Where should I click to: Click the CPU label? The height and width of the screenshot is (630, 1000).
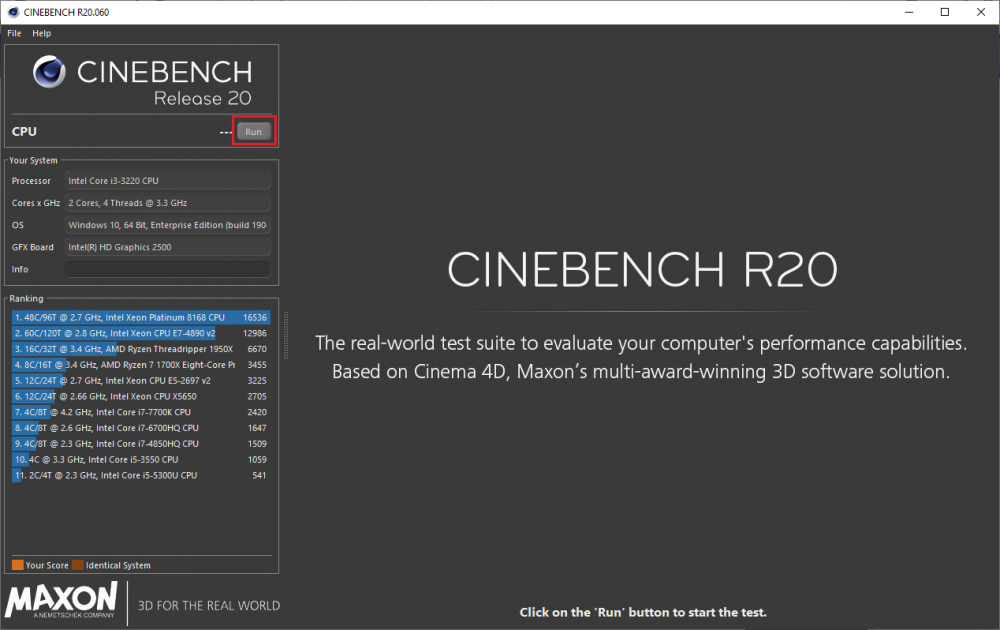24,131
